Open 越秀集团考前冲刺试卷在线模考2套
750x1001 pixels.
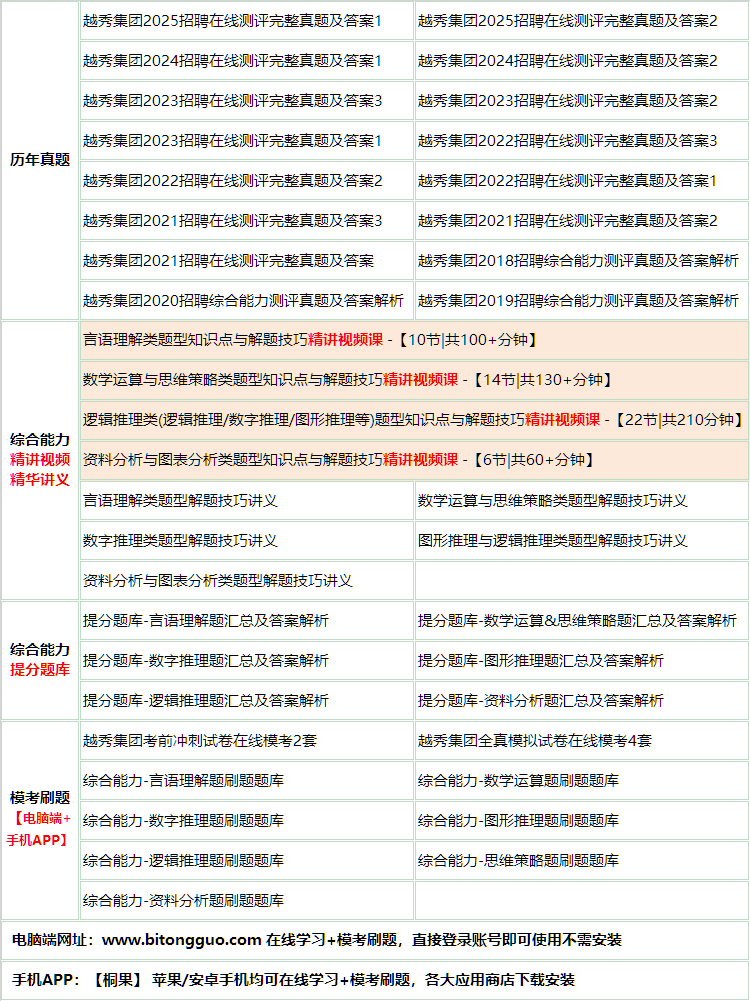[x=200, y=741]
